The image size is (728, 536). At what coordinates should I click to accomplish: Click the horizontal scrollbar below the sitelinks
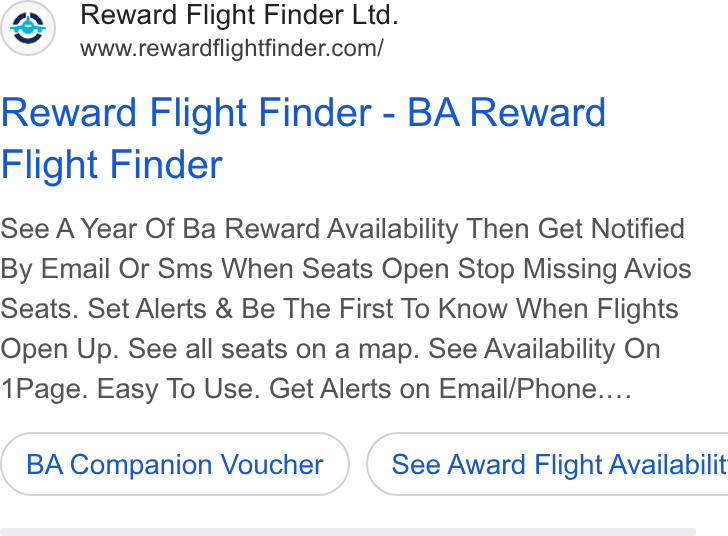(x=348, y=532)
